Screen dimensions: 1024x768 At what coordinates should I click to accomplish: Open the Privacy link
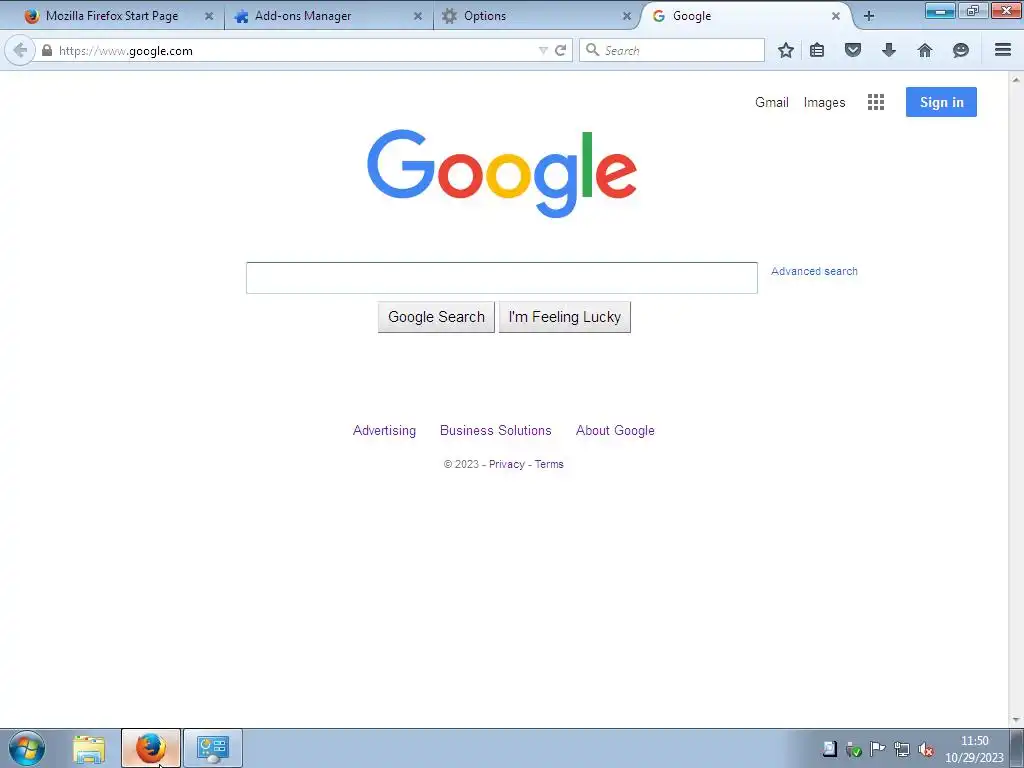pyautogui.click(x=507, y=464)
